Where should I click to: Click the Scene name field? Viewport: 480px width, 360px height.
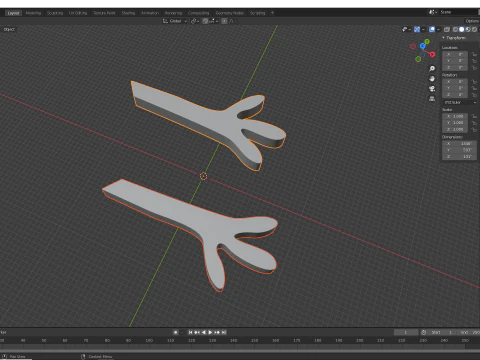coord(459,12)
